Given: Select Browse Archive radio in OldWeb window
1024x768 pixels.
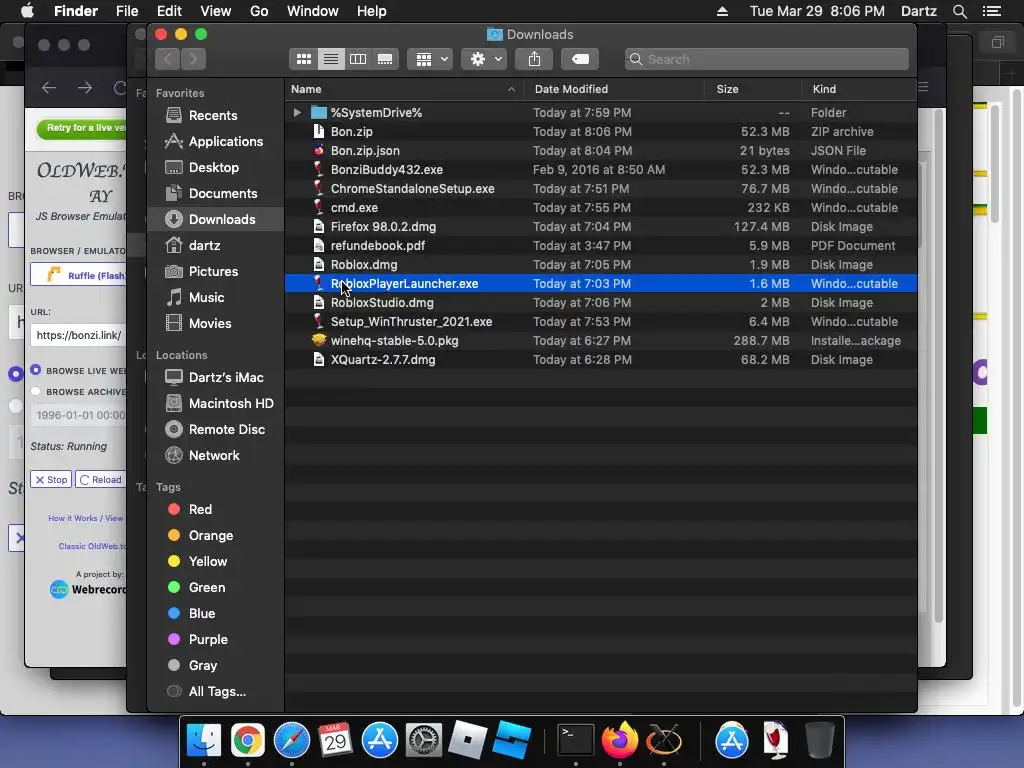Looking at the screenshot, I should 36,391.
